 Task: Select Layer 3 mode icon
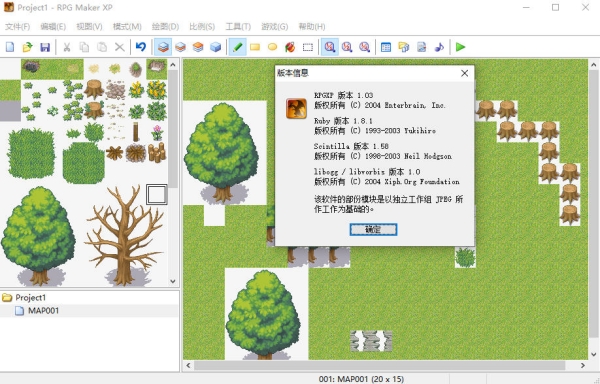click(x=198, y=47)
